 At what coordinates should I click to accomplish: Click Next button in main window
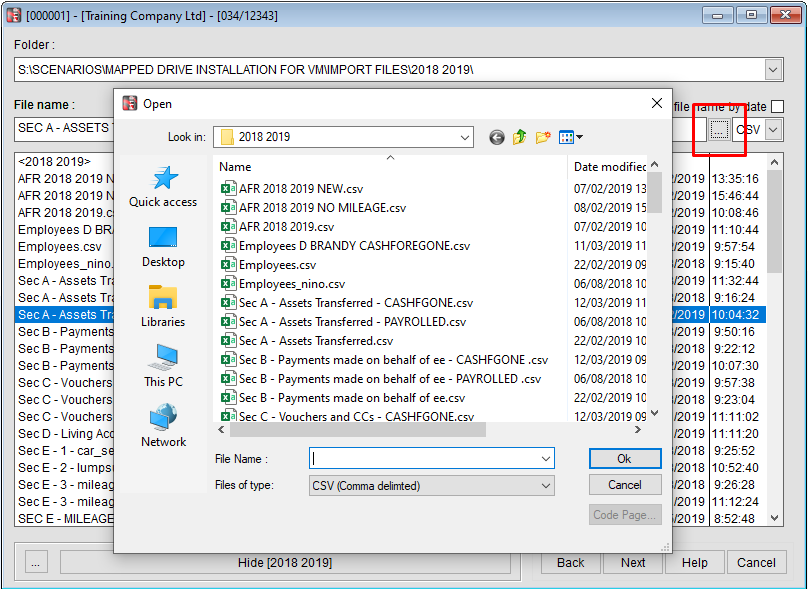pyautogui.click(x=633, y=563)
